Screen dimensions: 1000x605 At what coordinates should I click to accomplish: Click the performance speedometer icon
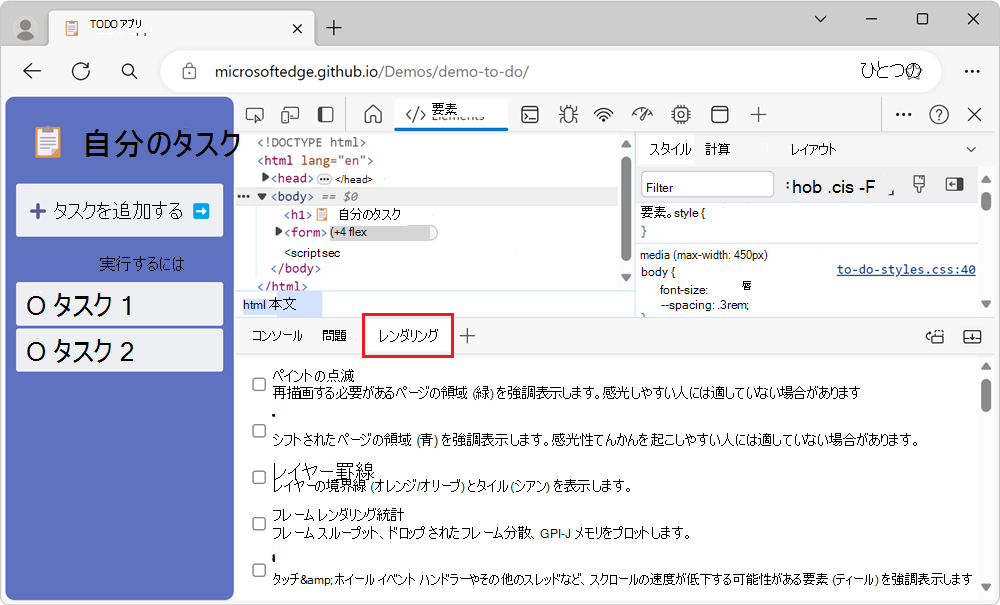coord(641,115)
